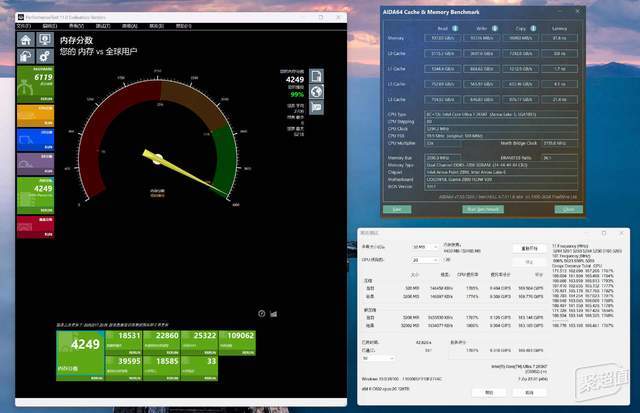Screen dimensions: 640x413
Task: Click the cloud upload baseline icon
Action: [x=26, y=56]
